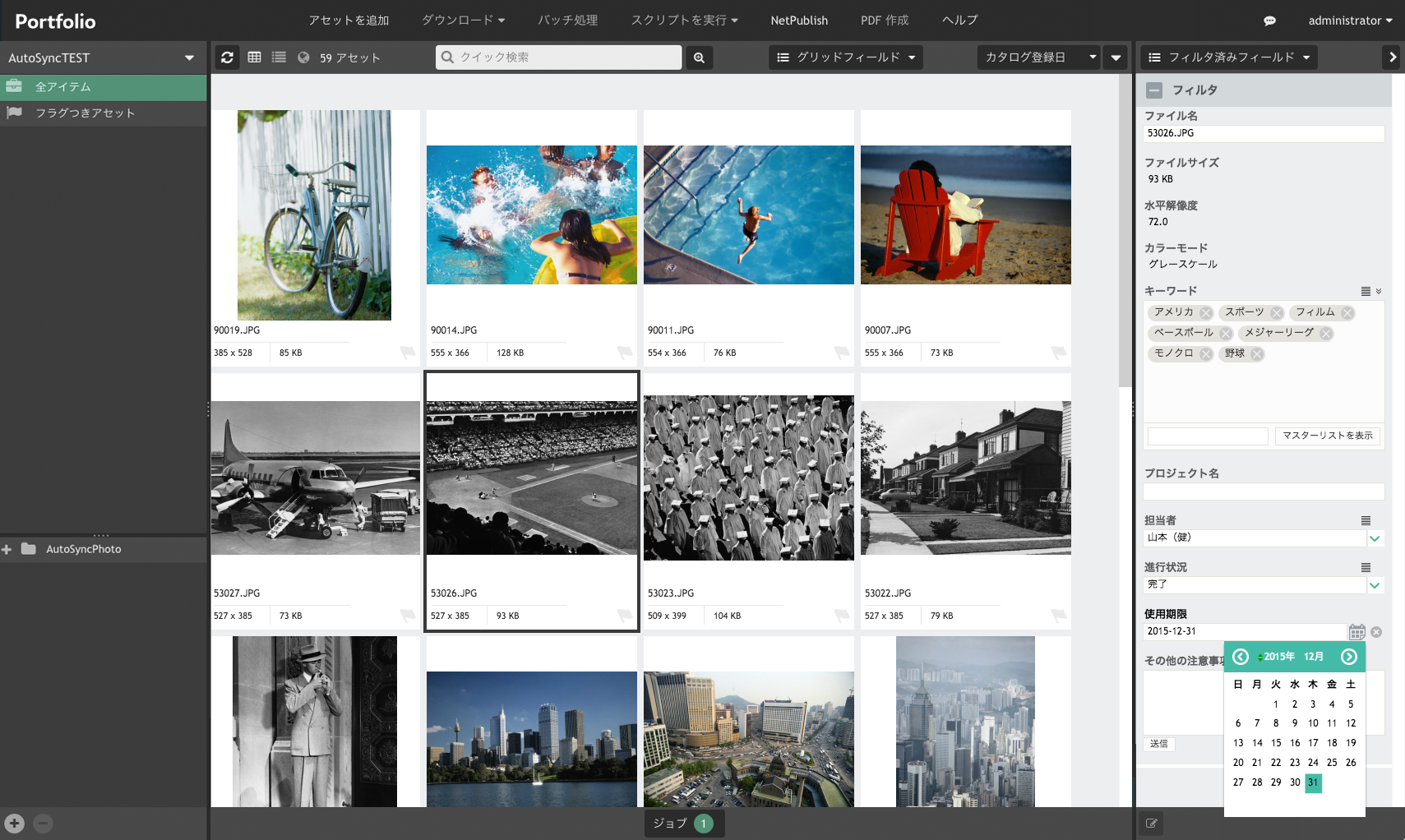Select フラグつきアセット in the sidebar
This screenshot has width=1405, height=840.
tap(103, 113)
